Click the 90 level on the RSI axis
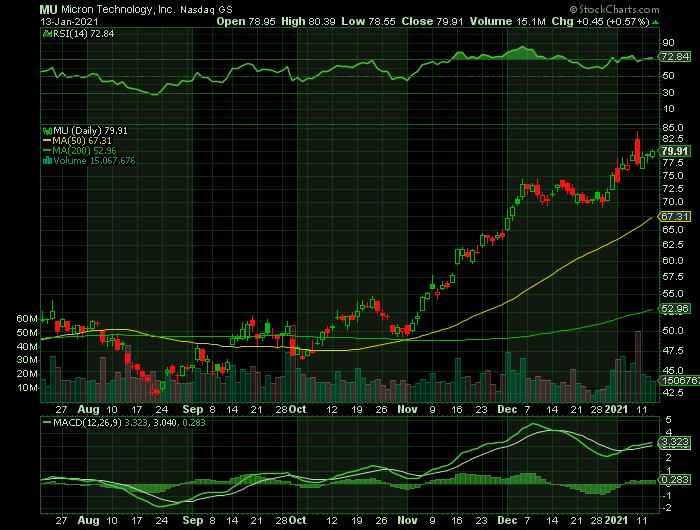Image resolution: width=700 pixels, height=530 pixels. pyautogui.click(x=668, y=43)
